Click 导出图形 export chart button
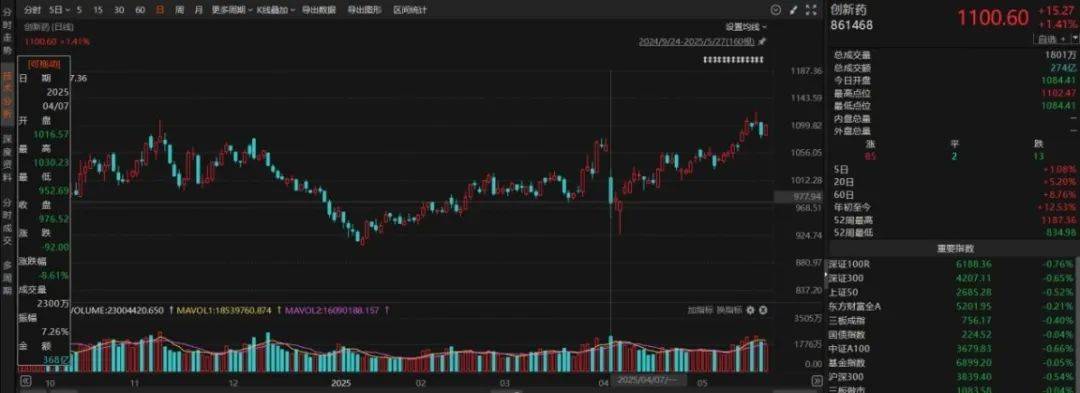The image size is (1080, 393). (364, 10)
